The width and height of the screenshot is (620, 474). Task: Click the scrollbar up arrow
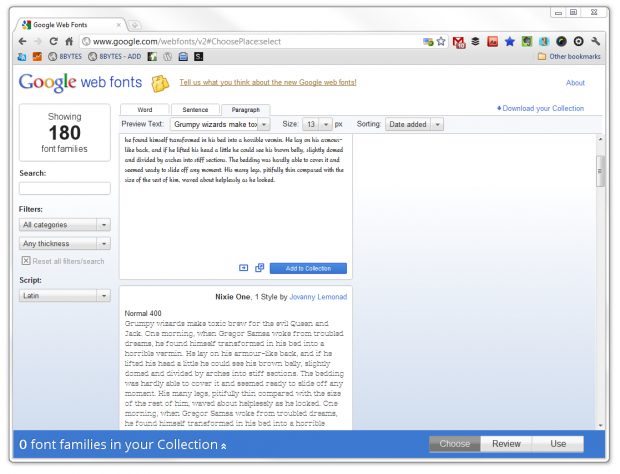[x=600, y=139]
